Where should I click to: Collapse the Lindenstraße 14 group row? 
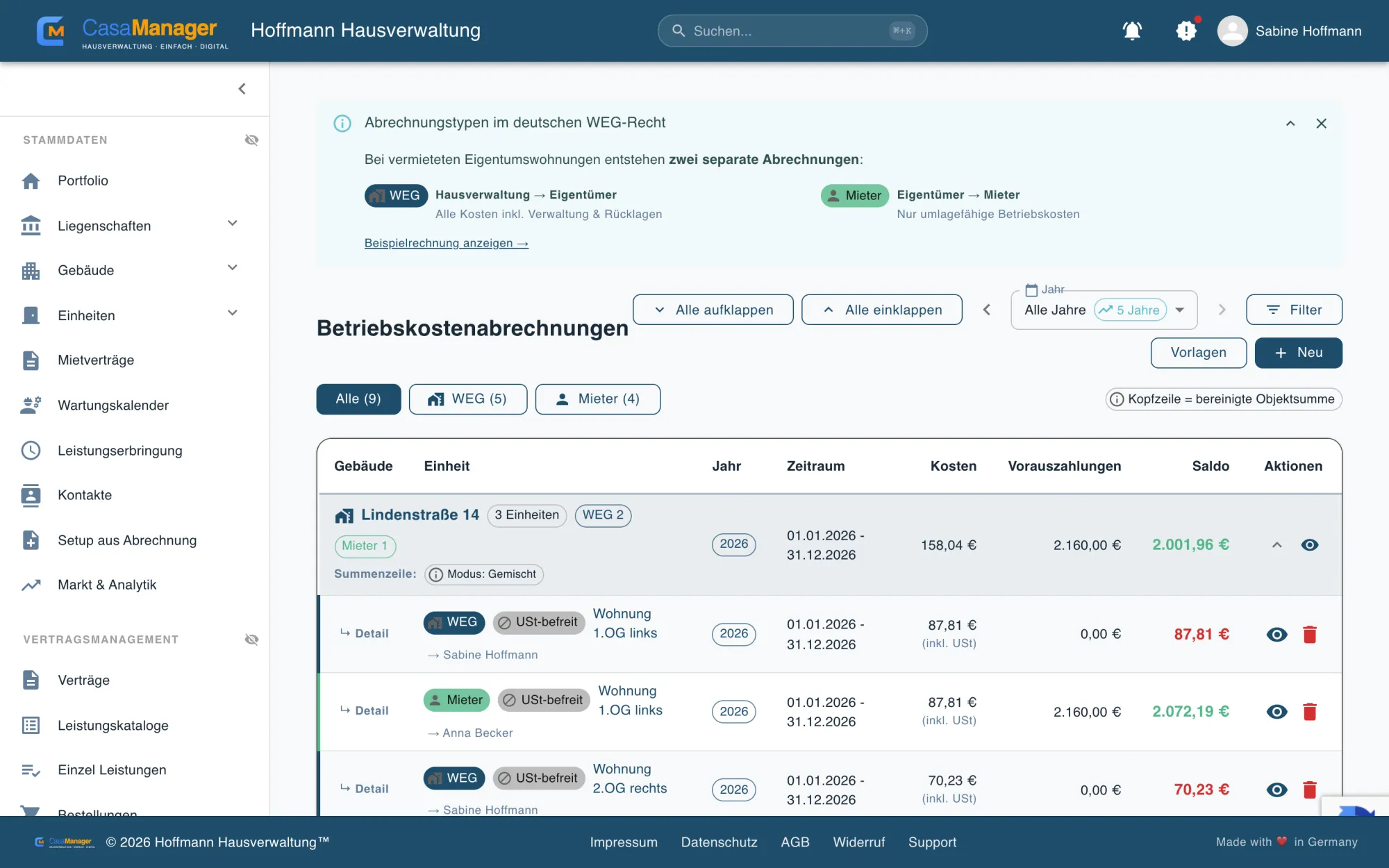(x=1276, y=545)
